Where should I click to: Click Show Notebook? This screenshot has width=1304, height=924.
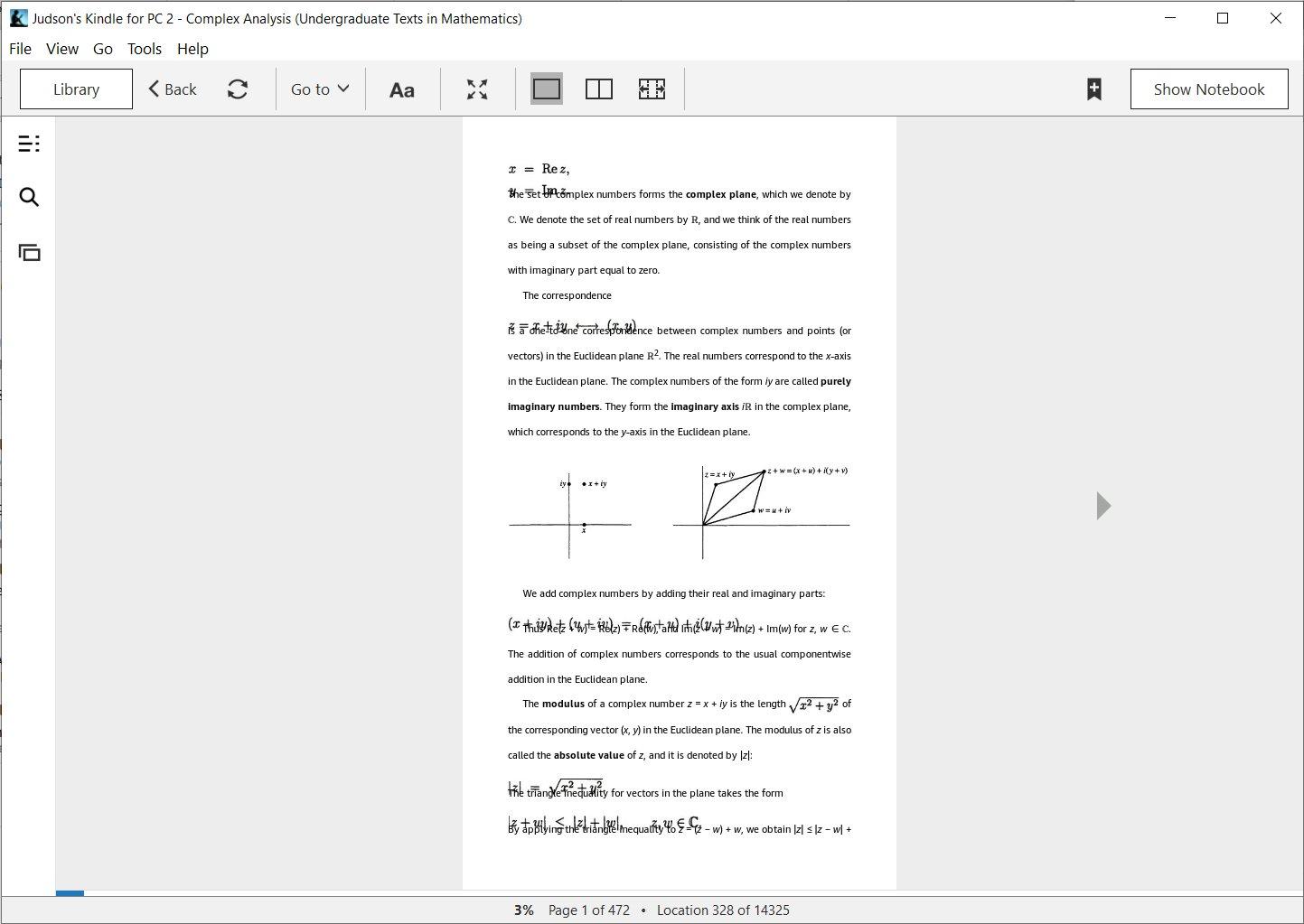(x=1208, y=89)
